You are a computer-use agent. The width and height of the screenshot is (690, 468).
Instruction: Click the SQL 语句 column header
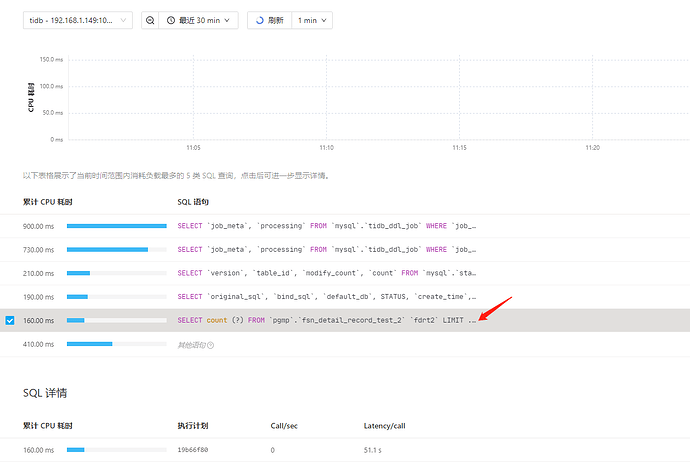click(193, 202)
